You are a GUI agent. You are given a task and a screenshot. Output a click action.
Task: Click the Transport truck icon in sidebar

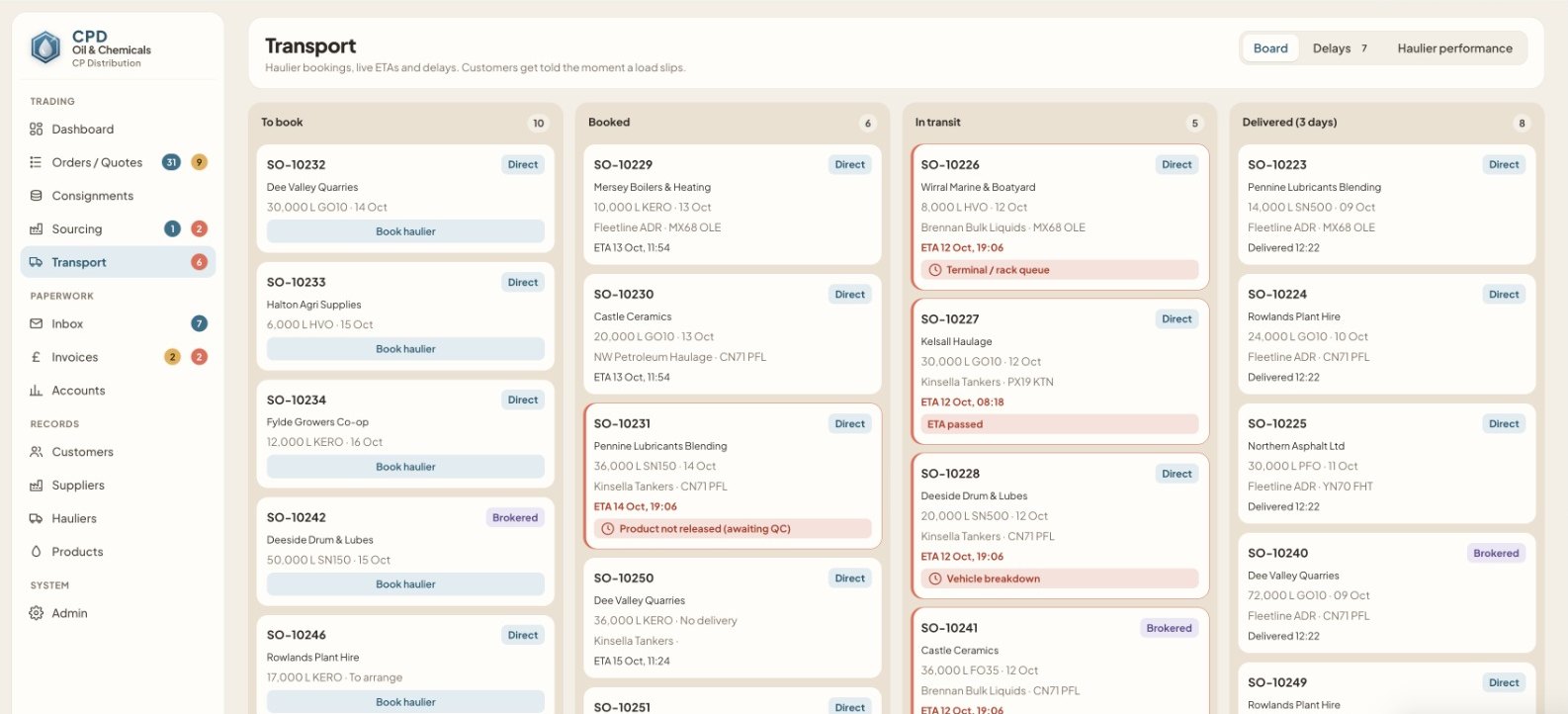pos(36,262)
